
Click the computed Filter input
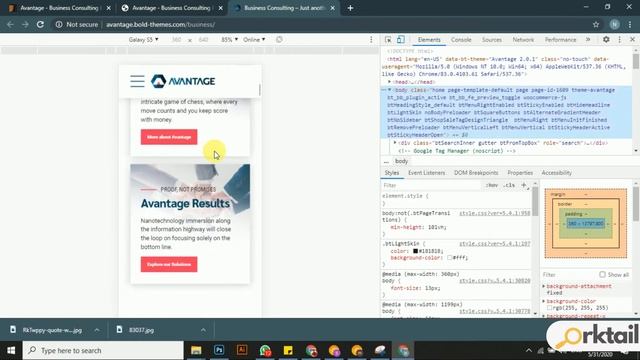(x=569, y=275)
